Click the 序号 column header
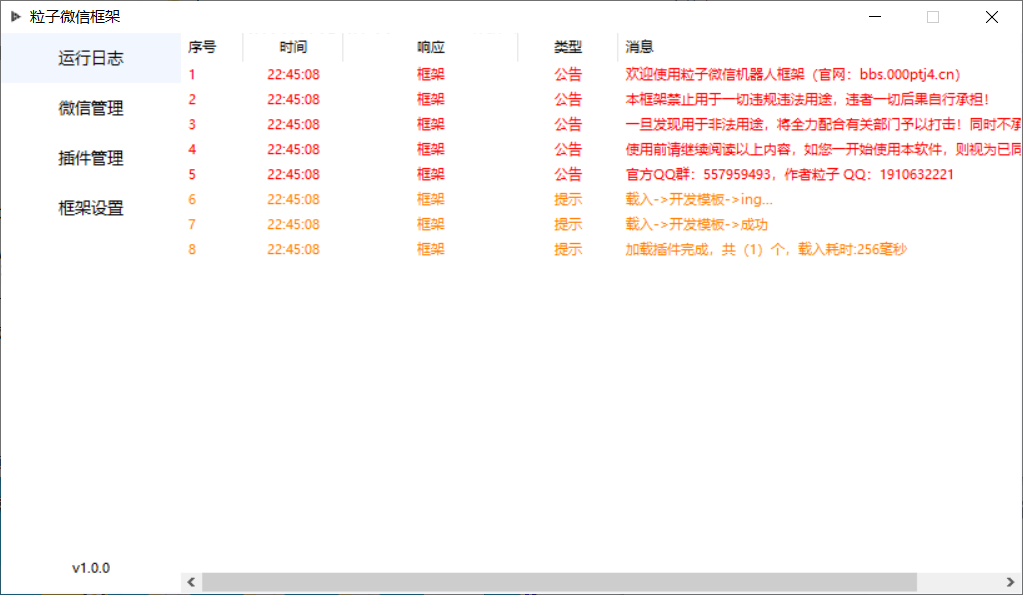Image resolution: width=1023 pixels, height=595 pixels. [x=202, y=47]
